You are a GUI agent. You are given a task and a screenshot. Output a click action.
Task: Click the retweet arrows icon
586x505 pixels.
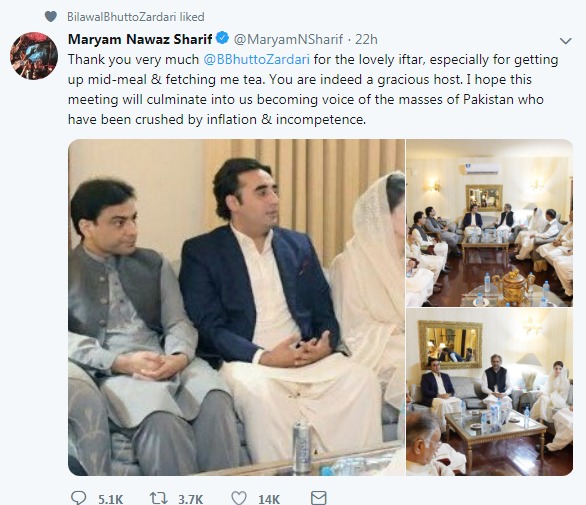click(158, 498)
